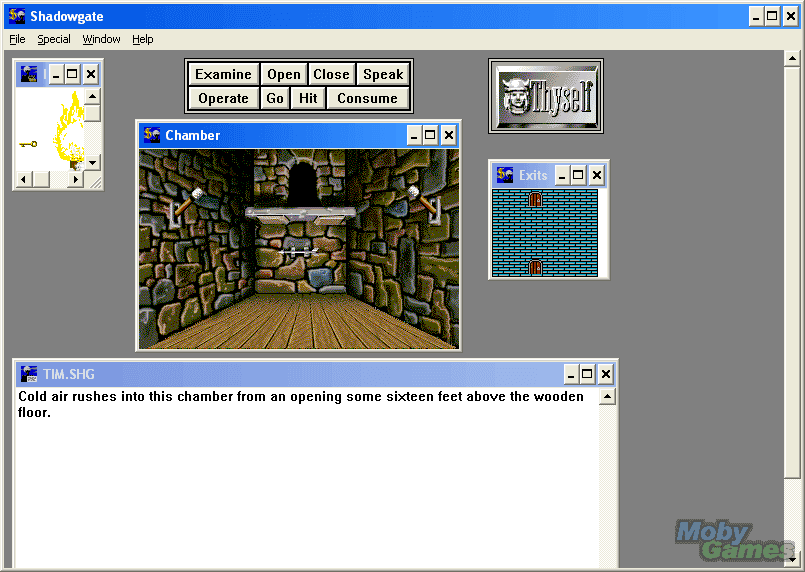Screen dimensions: 805x572
Task: Click the arrow on the stone wall
Action: pyautogui.click(x=299, y=252)
